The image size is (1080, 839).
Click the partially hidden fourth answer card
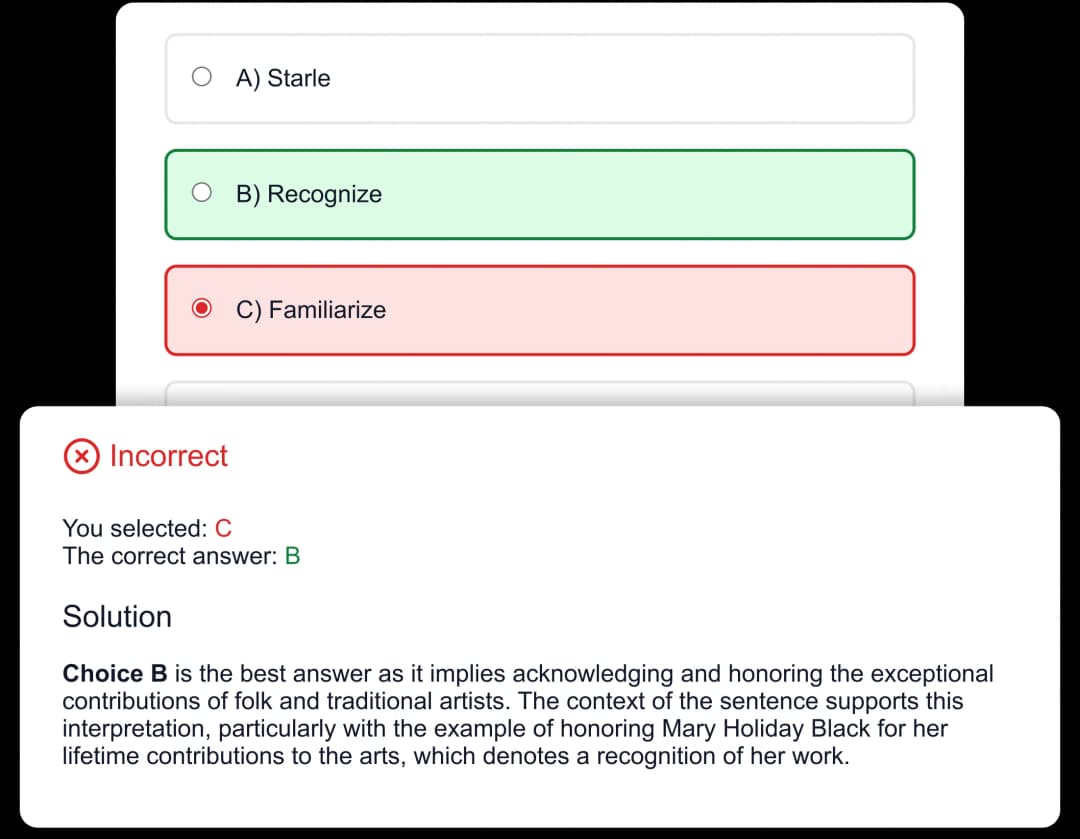pos(540,393)
